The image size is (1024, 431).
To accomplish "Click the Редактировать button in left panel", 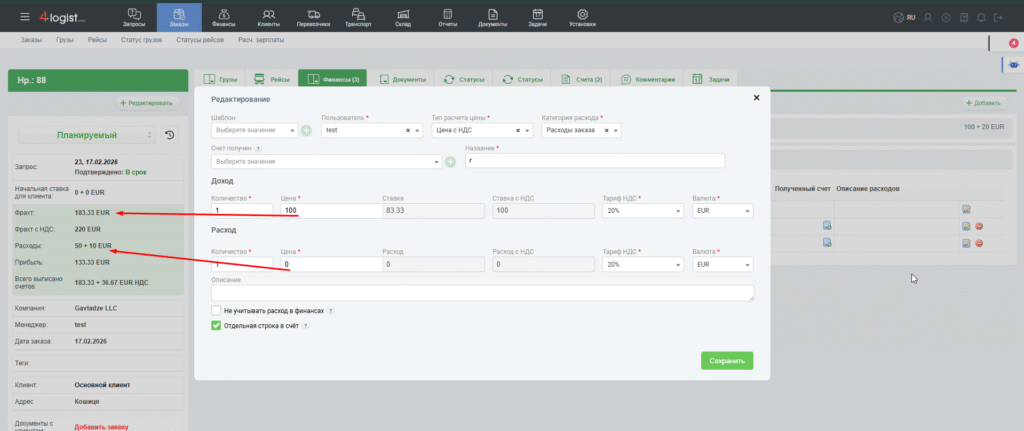I will click(146, 103).
